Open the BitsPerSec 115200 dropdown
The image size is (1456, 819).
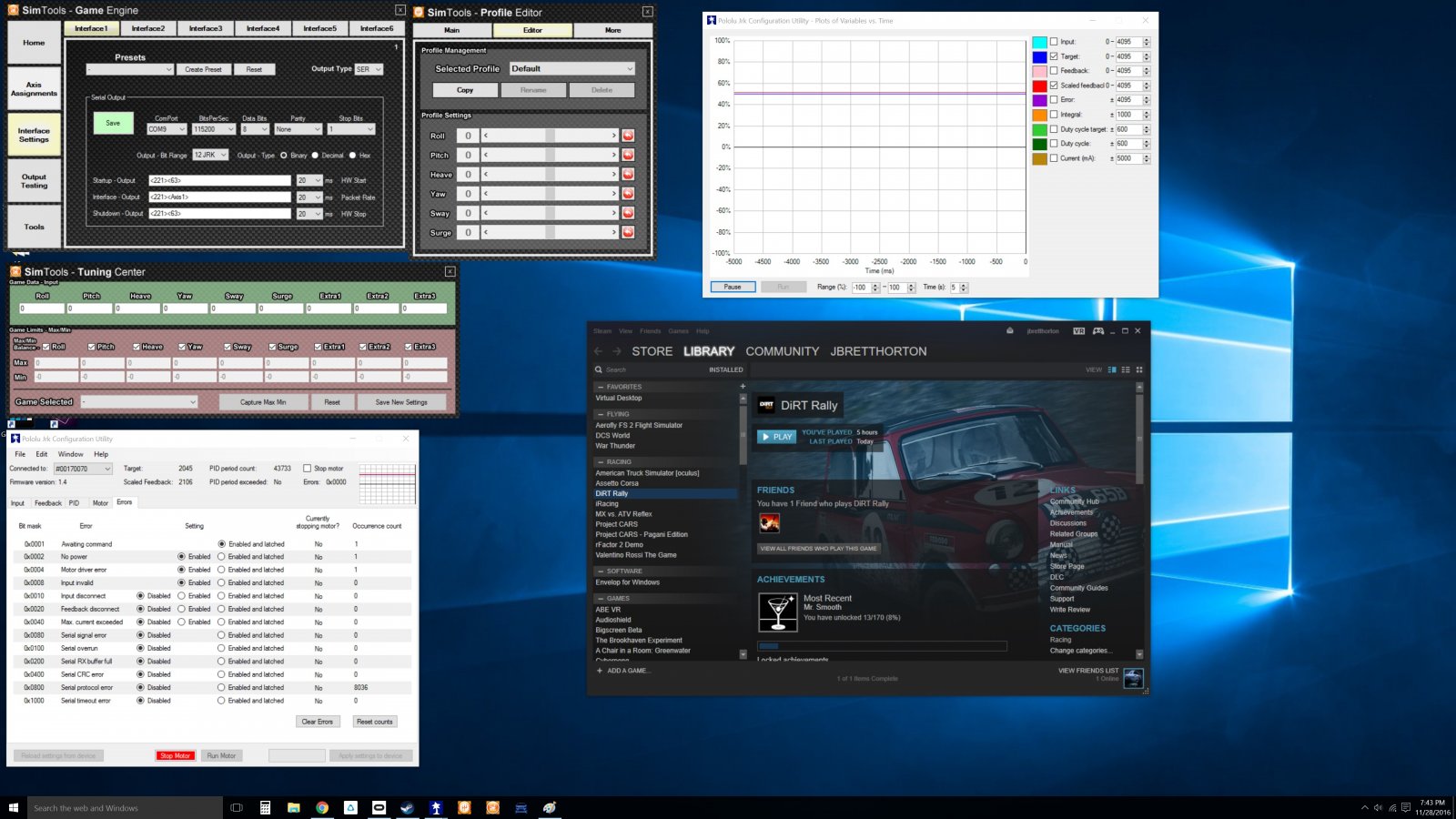coord(214,129)
